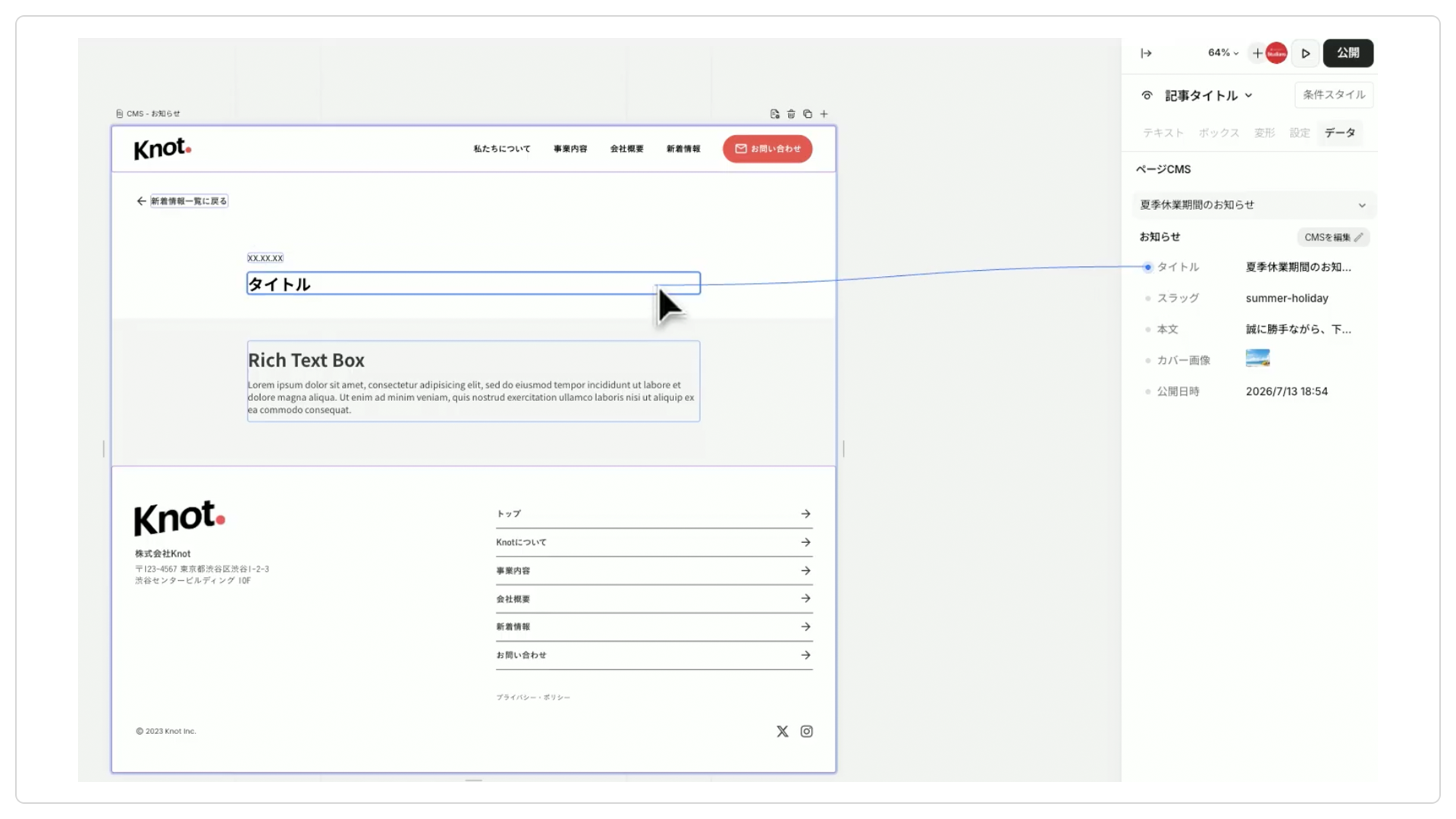This screenshot has width=1456, height=819.
Task: Switch to the テキスト tab
Action: point(1163,133)
